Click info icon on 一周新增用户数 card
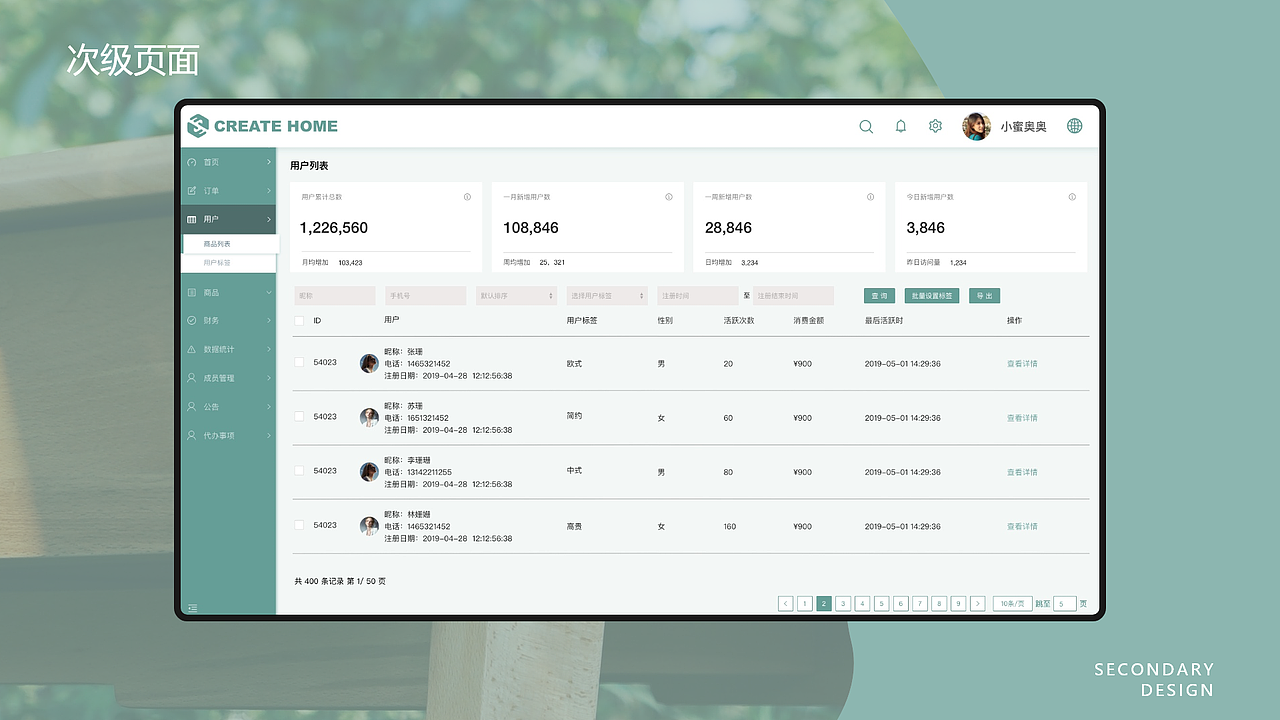 coord(870,197)
